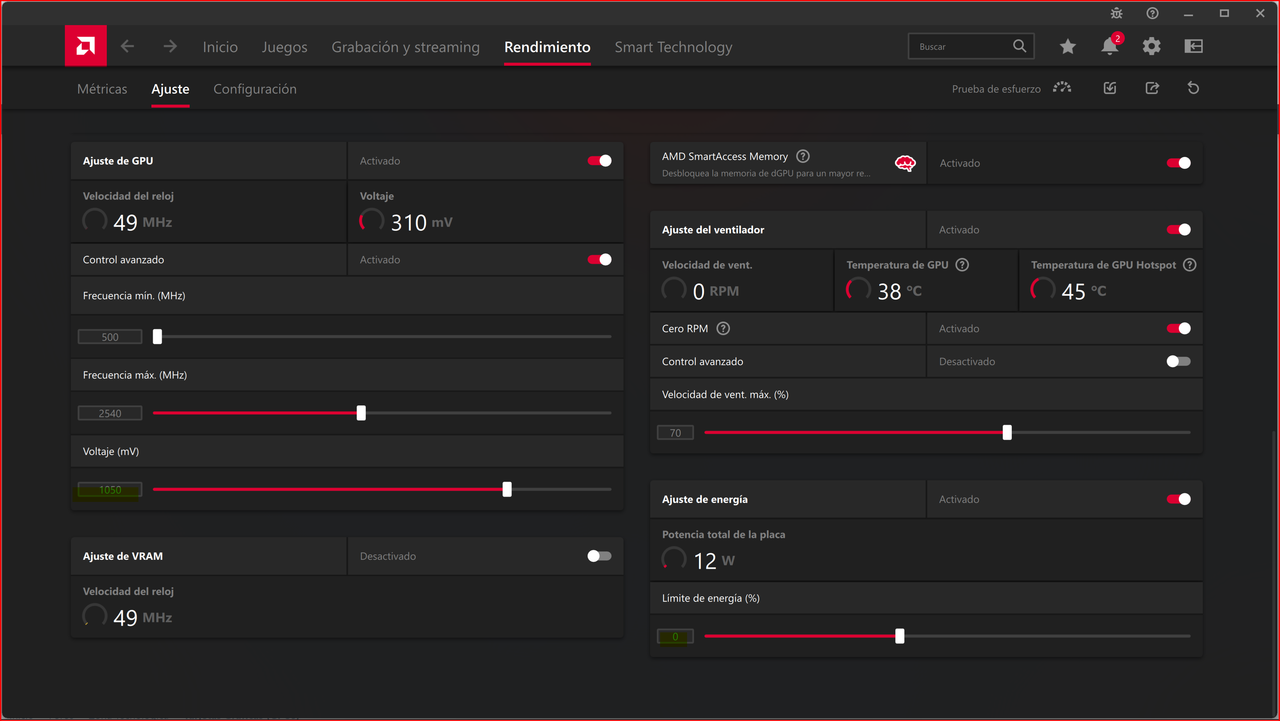The width and height of the screenshot is (1280, 721).
Task: Disable the Ajuste del ventilador toggle
Action: pyautogui.click(x=1179, y=229)
